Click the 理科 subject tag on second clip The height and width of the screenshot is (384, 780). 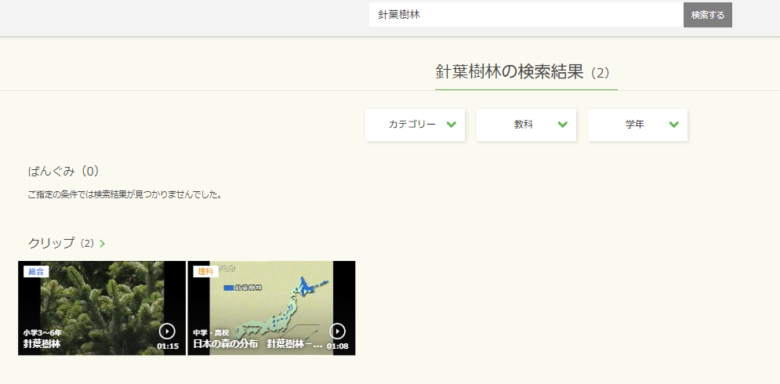(x=205, y=272)
